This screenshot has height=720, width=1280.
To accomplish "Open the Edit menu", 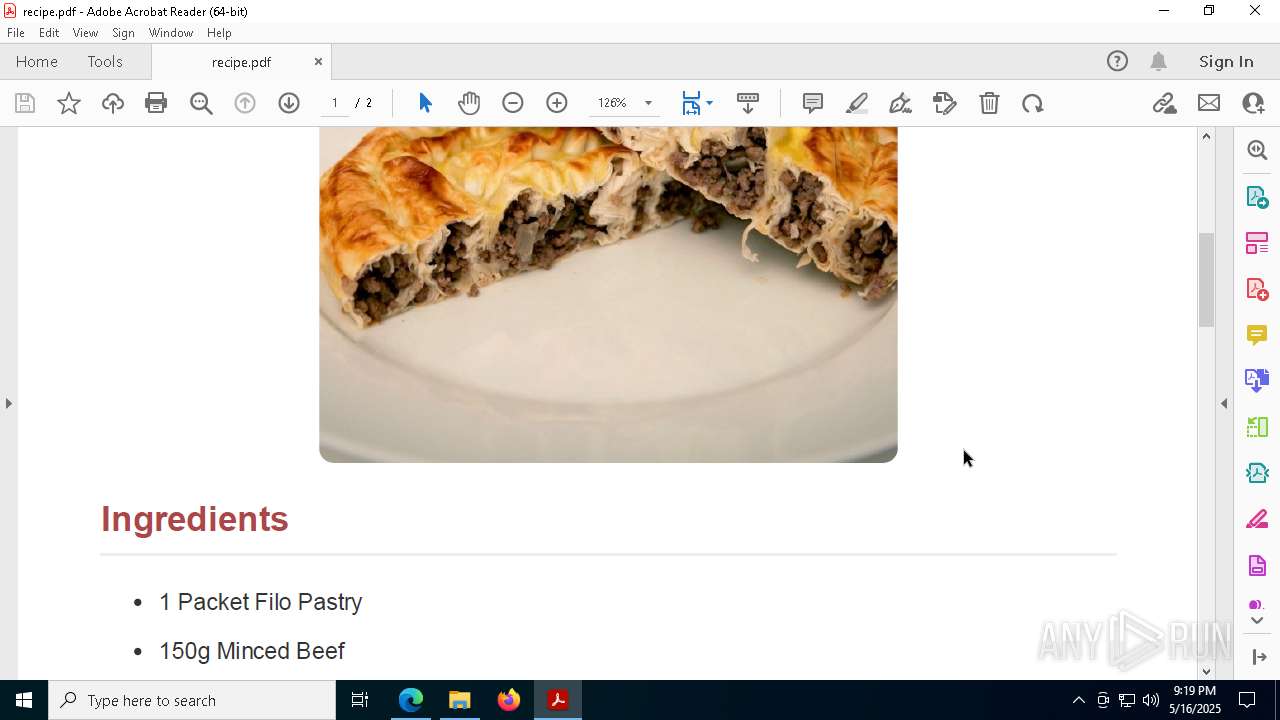I will pyautogui.click(x=49, y=33).
